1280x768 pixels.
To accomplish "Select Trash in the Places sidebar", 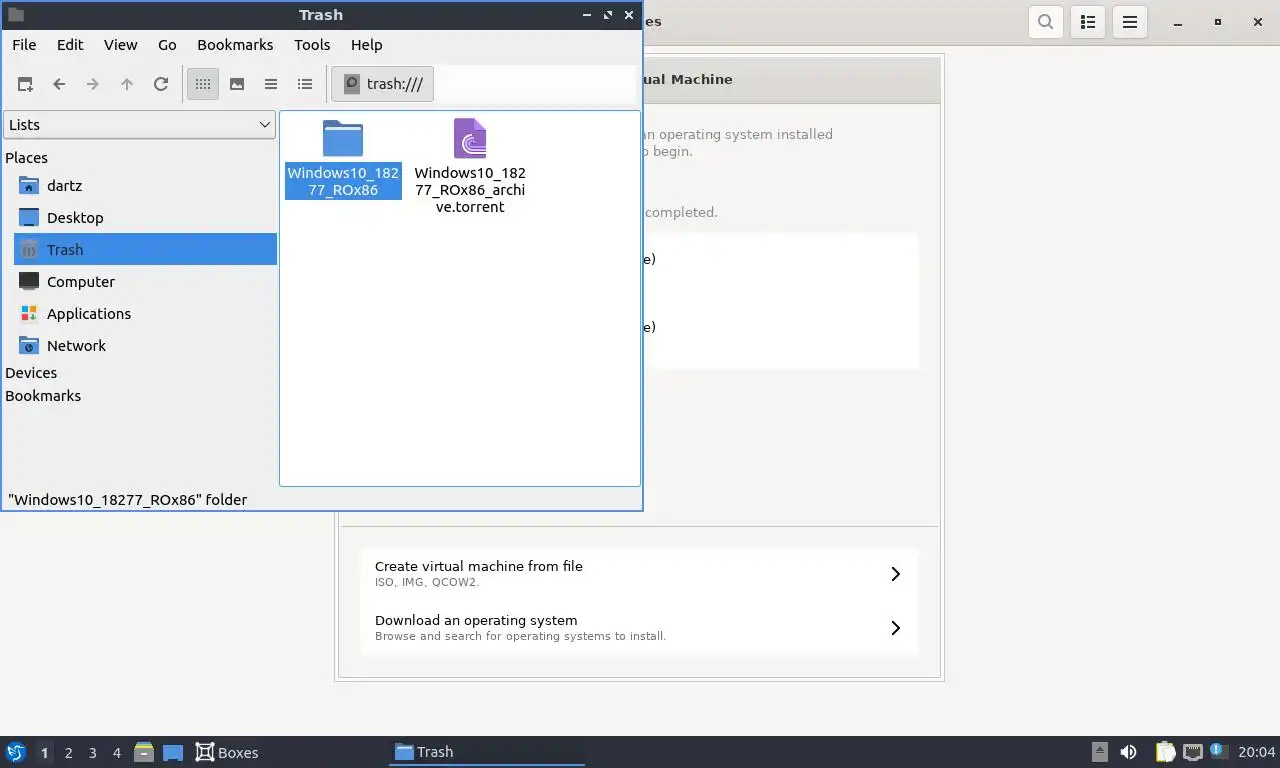I will point(145,250).
